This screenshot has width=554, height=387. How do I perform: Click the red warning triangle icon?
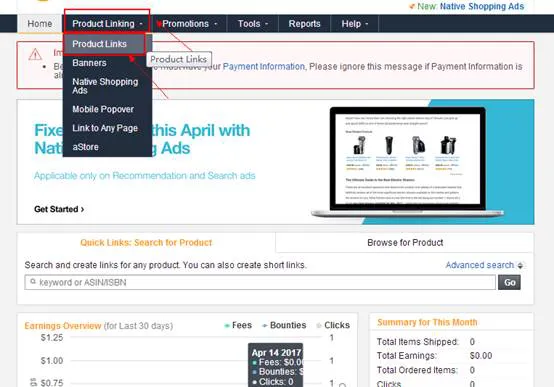coord(35,54)
